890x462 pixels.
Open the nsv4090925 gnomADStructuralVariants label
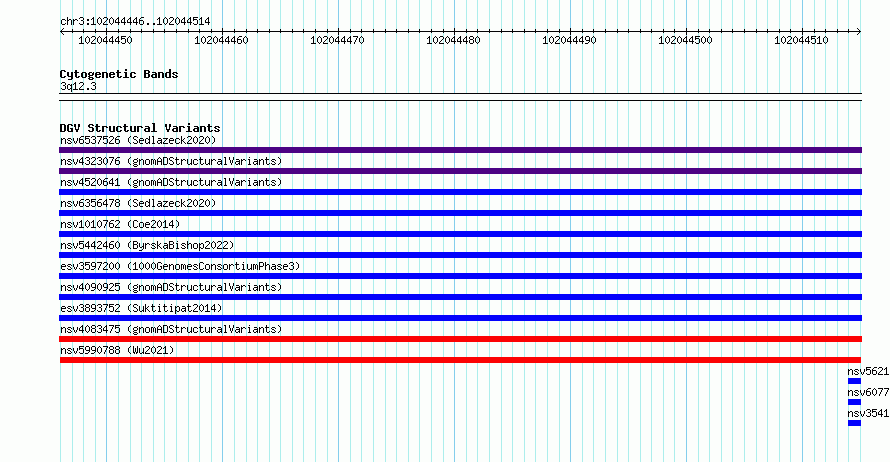coord(171,287)
